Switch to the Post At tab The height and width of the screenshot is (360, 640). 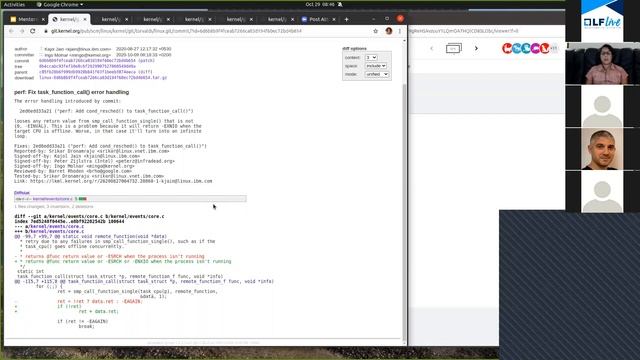tap(318, 19)
